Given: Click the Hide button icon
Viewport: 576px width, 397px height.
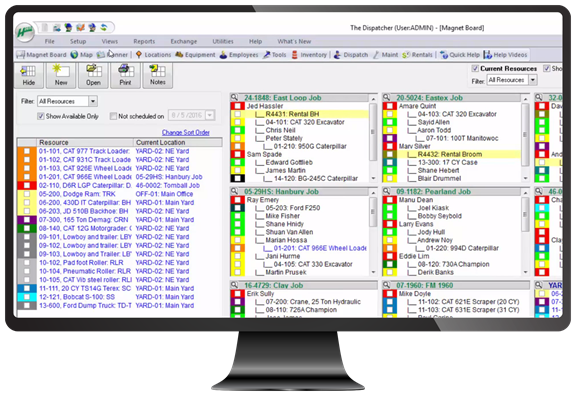Looking at the screenshot, I should click(28, 70).
